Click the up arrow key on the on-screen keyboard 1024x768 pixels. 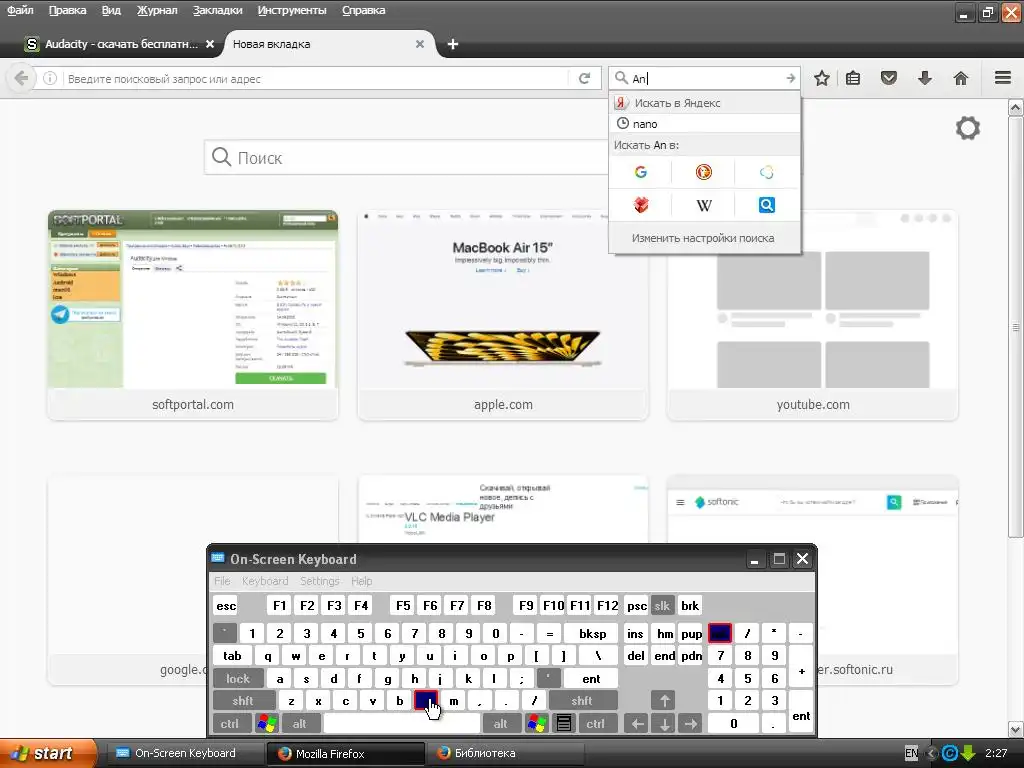664,701
